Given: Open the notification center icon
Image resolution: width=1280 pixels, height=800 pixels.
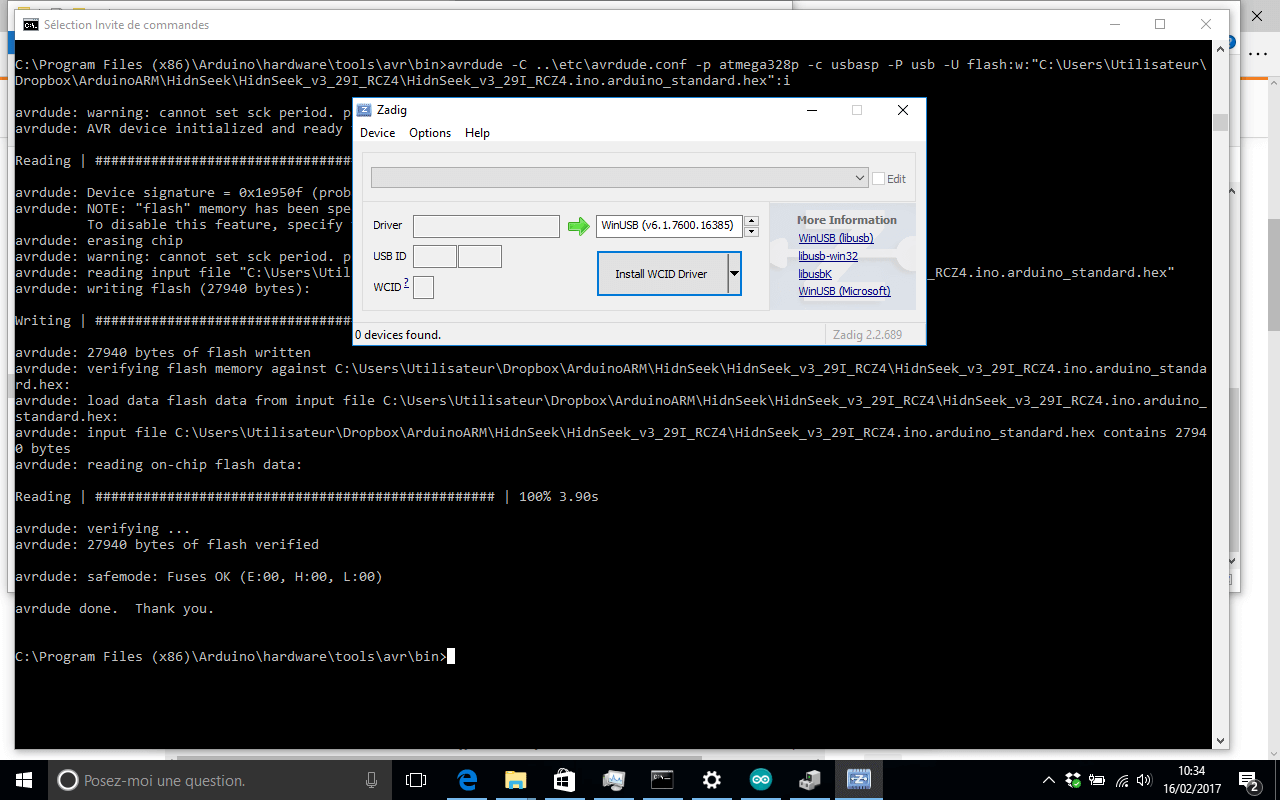Looking at the screenshot, I should click(x=1248, y=780).
